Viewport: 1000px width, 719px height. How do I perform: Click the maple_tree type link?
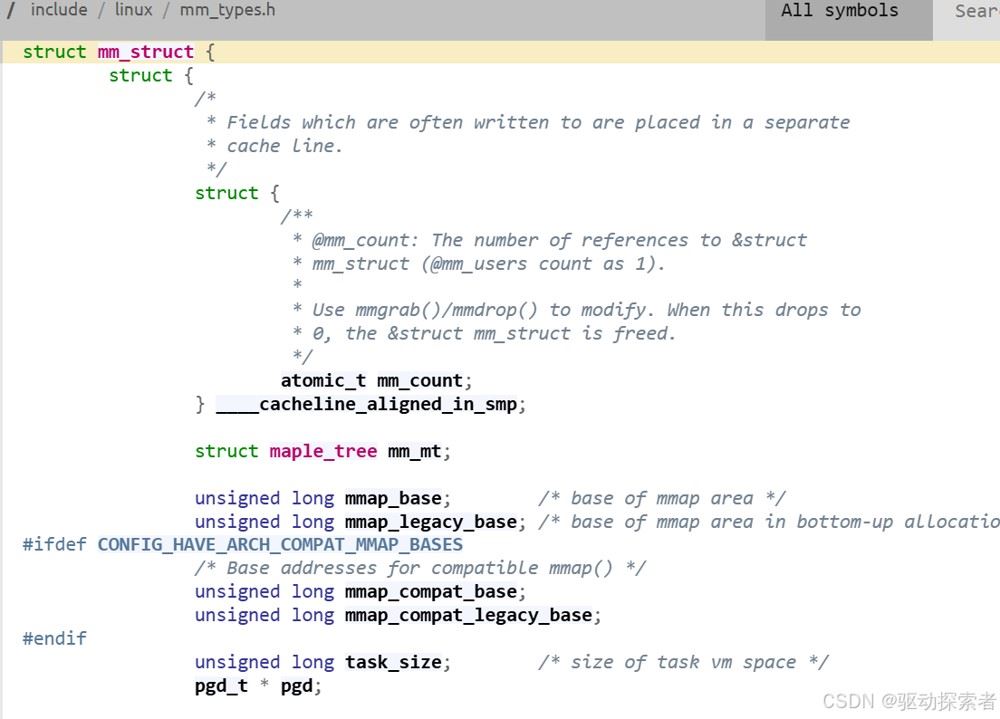(323, 452)
